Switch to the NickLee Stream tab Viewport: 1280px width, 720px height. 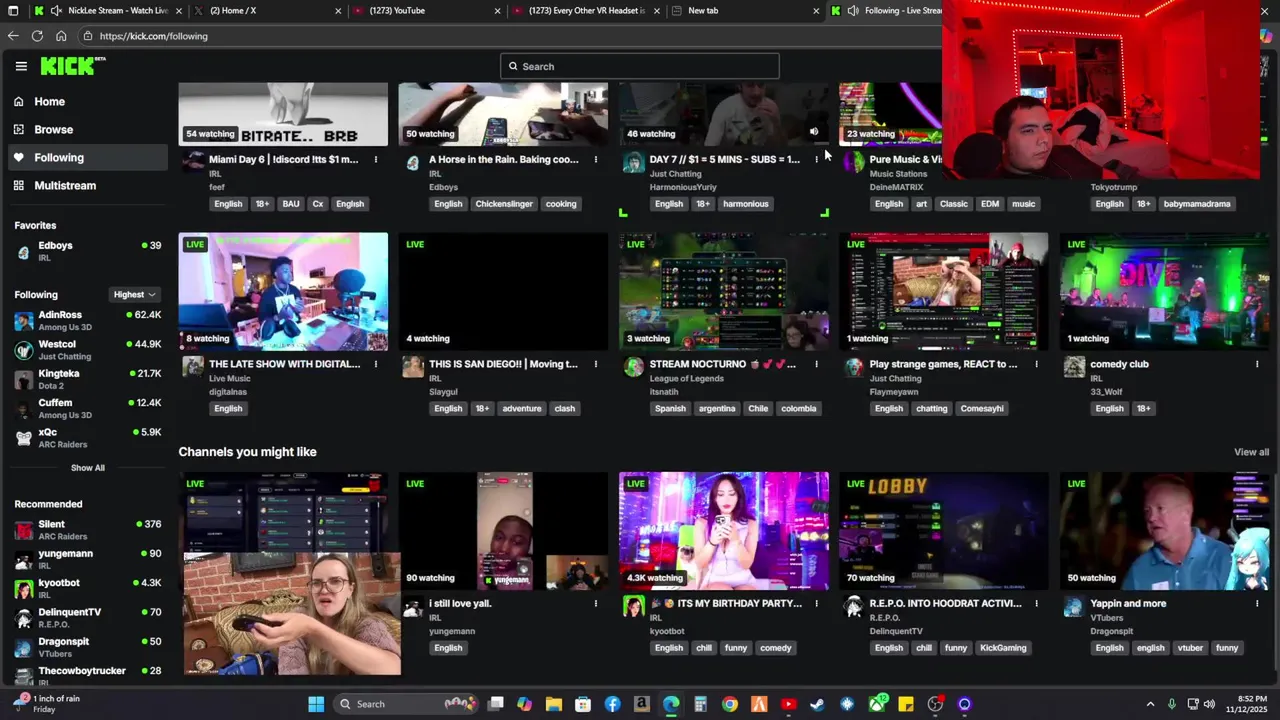[x=110, y=10]
